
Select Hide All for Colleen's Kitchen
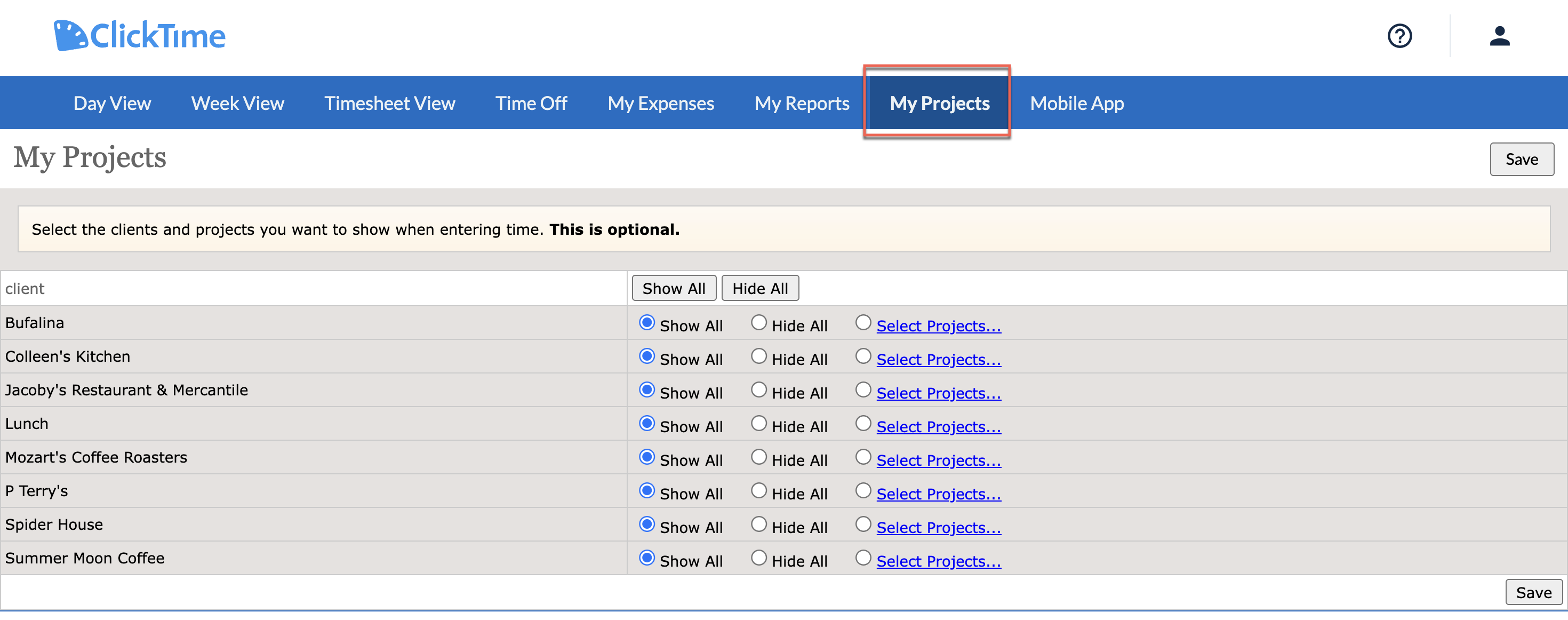(758, 356)
